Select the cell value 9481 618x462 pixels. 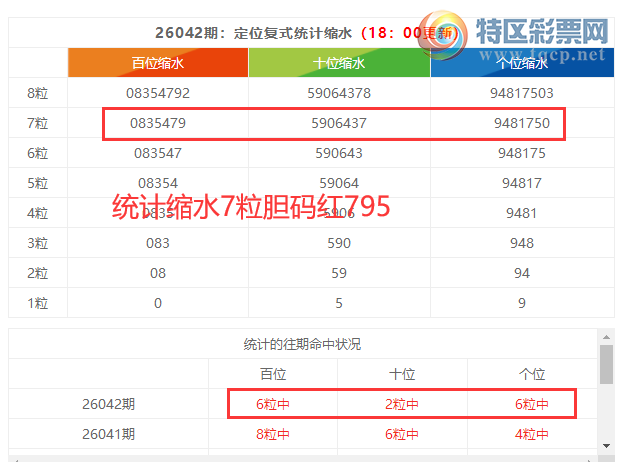point(522,213)
